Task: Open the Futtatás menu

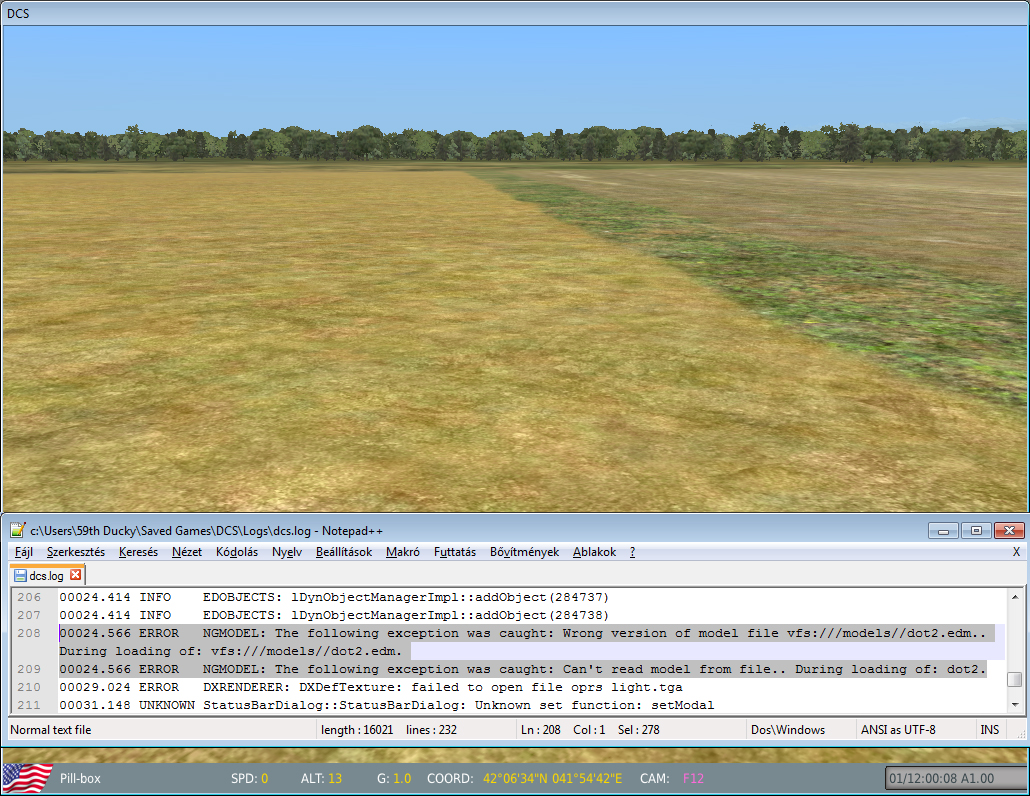Action: click(455, 552)
